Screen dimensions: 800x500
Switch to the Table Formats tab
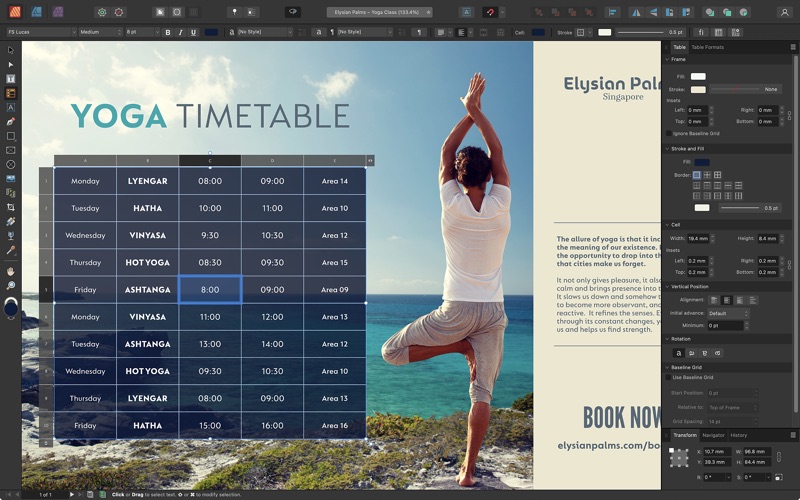pos(707,47)
